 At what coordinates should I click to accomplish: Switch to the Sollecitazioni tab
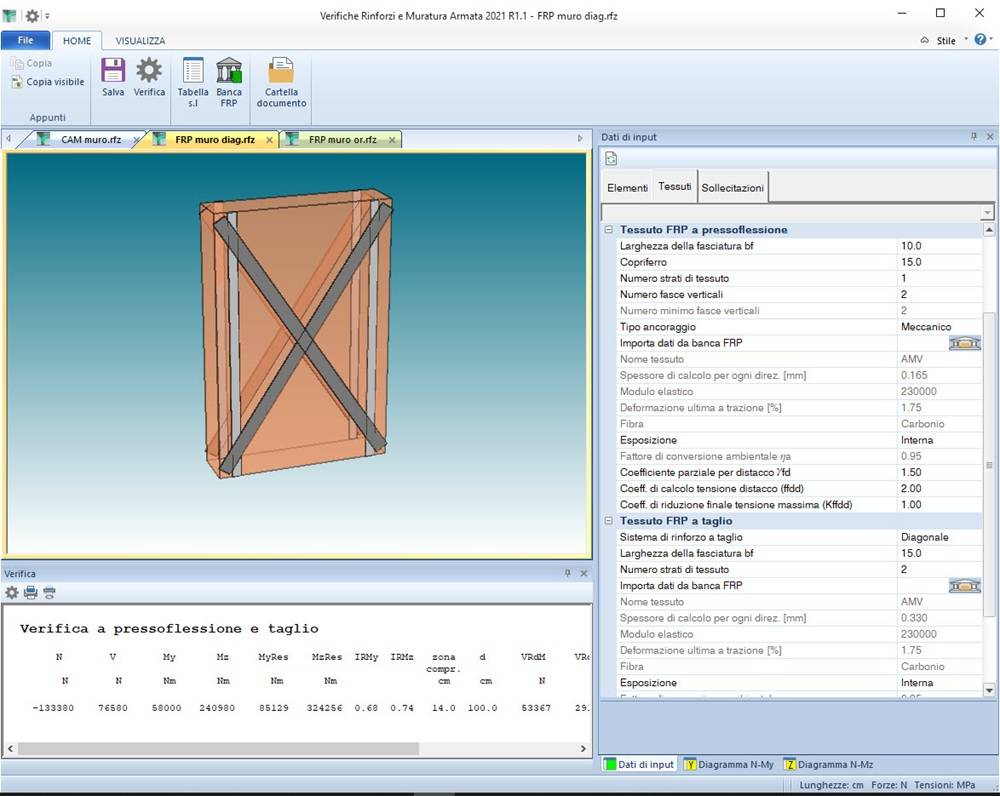click(x=733, y=188)
